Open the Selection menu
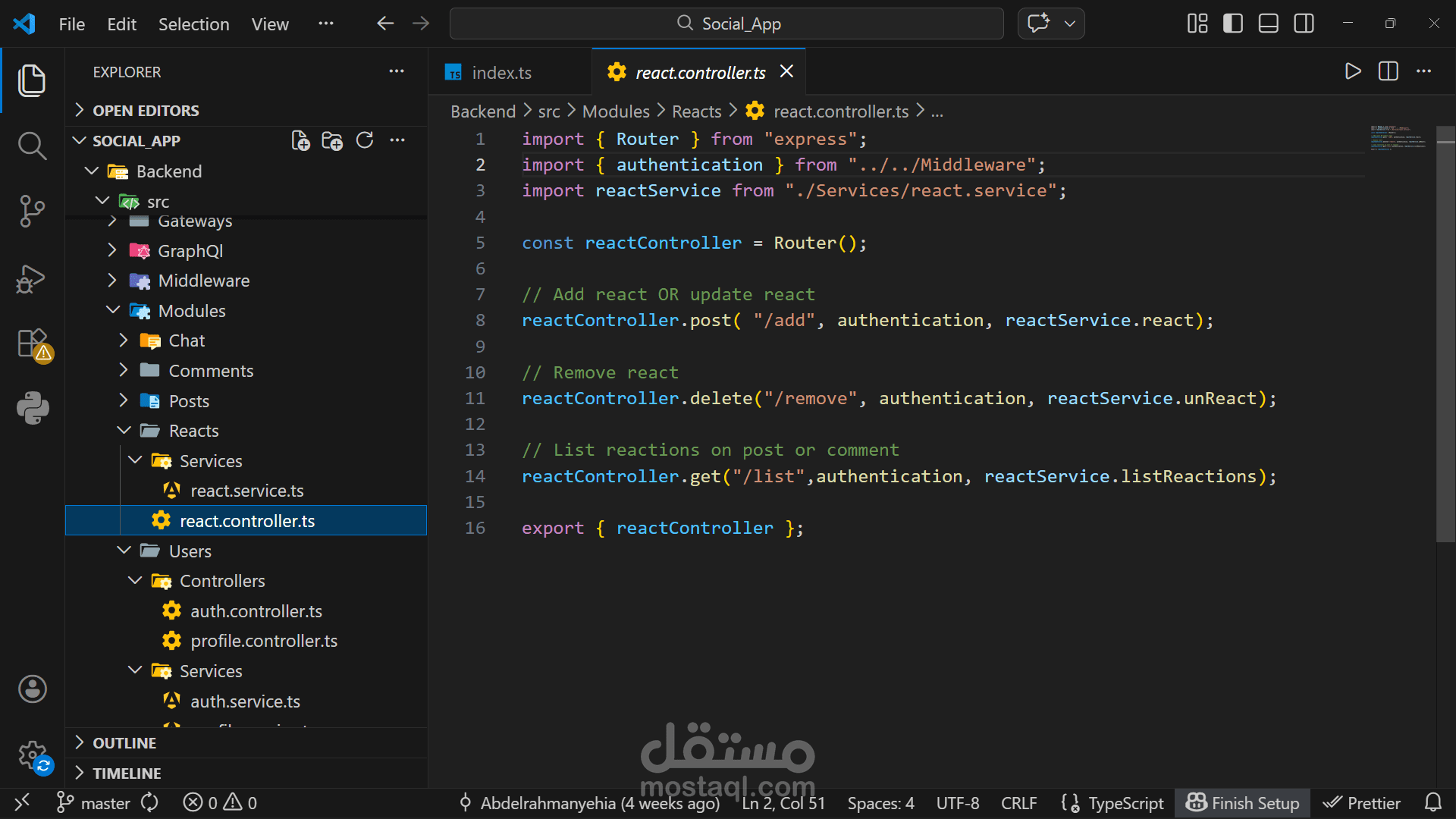Viewport: 1456px width, 819px height. [x=193, y=24]
